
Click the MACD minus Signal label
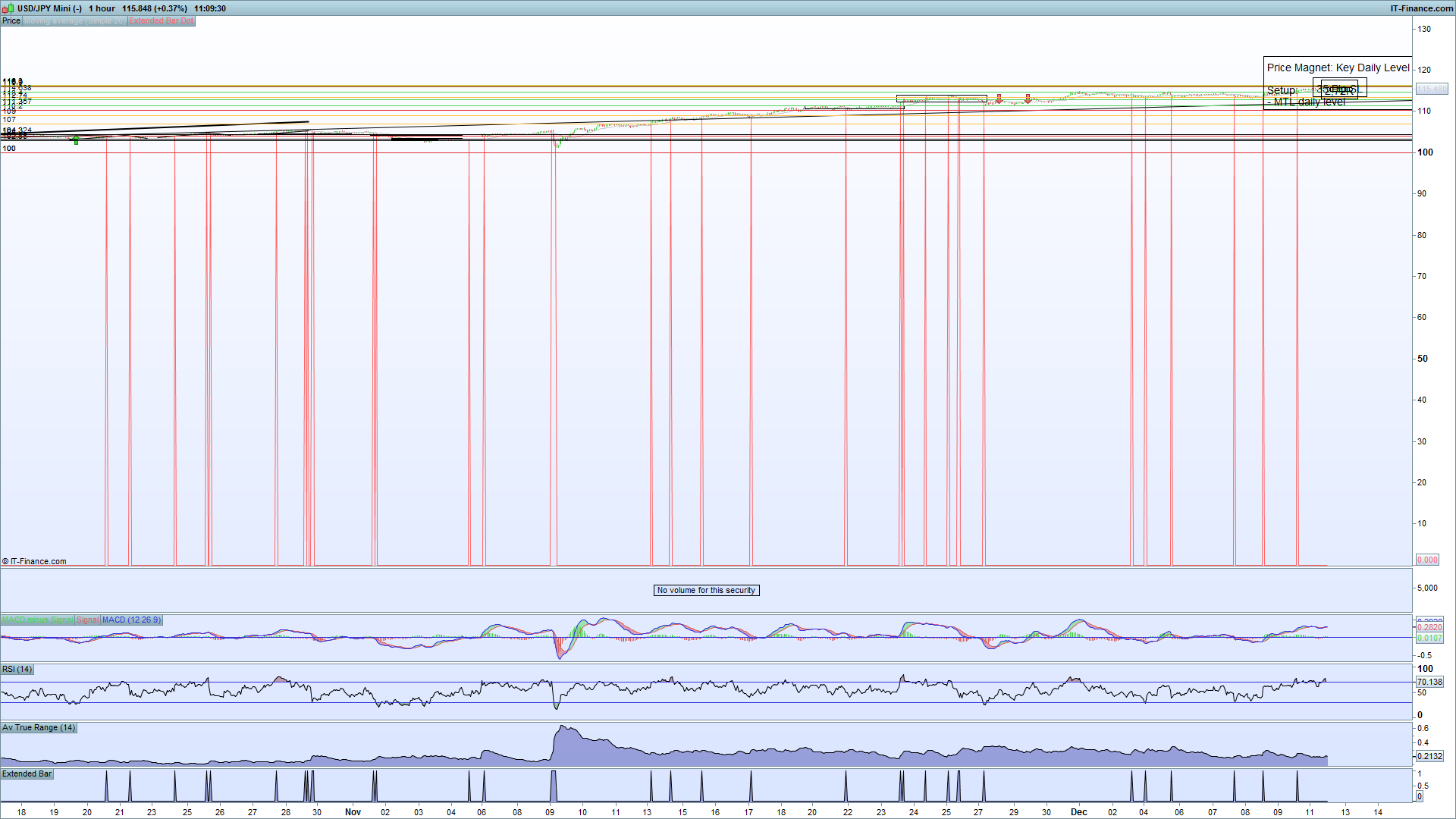pos(37,620)
